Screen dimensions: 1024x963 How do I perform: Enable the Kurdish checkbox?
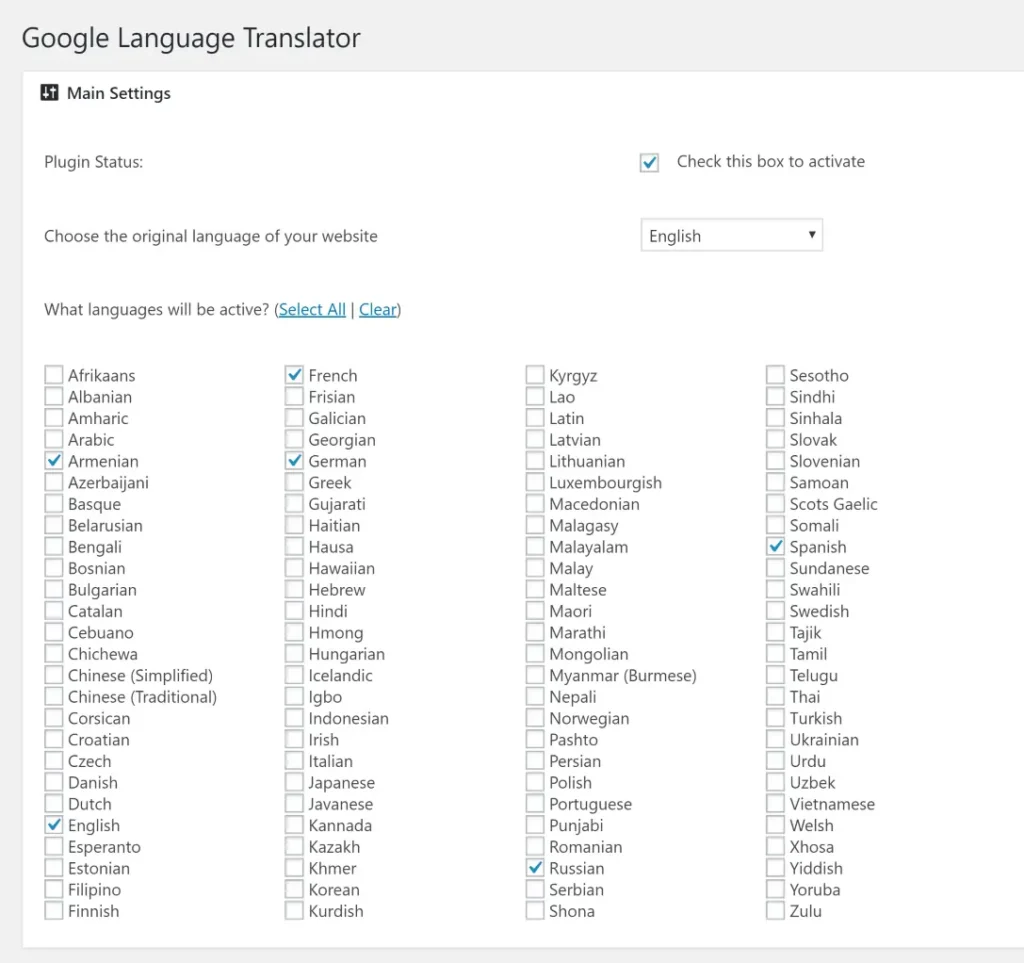coord(295,910)
